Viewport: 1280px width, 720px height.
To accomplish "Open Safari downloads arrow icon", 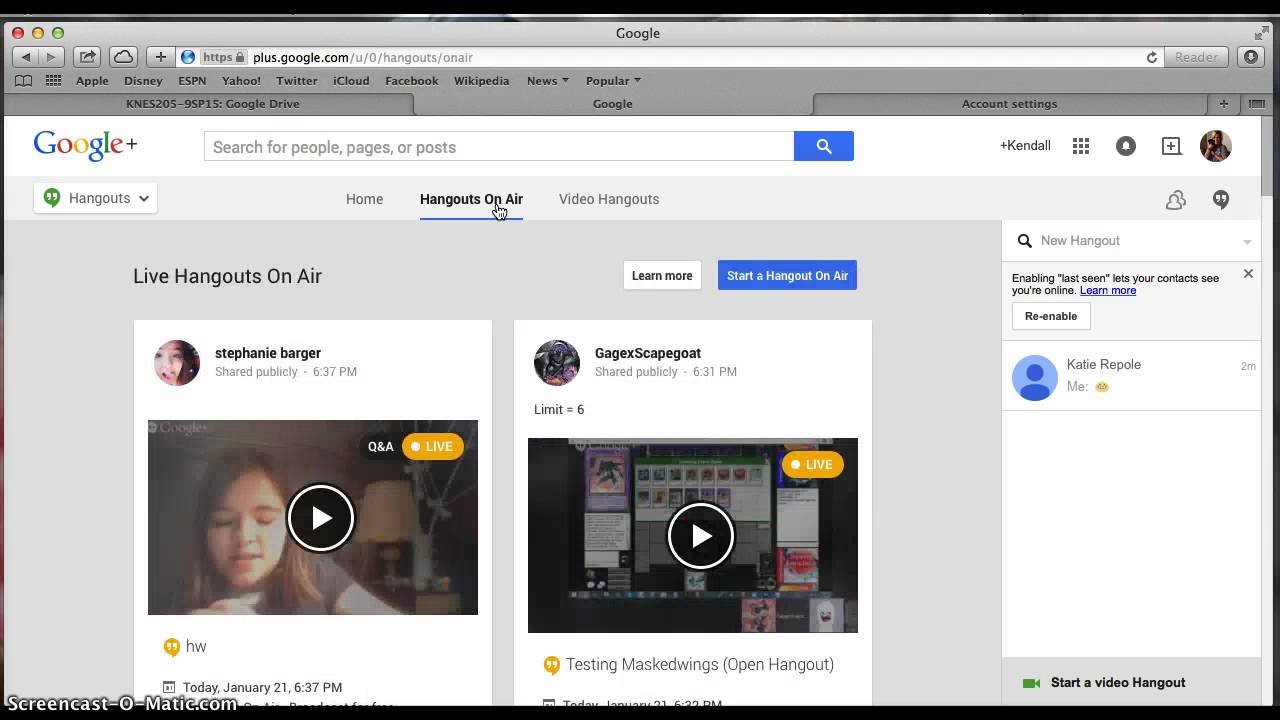I will tap(1251, 57).
